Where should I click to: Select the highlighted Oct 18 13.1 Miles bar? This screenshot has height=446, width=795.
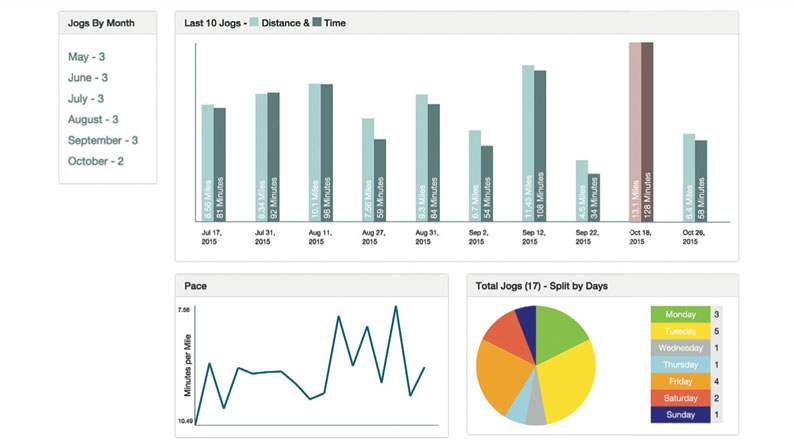coord(635,132)
